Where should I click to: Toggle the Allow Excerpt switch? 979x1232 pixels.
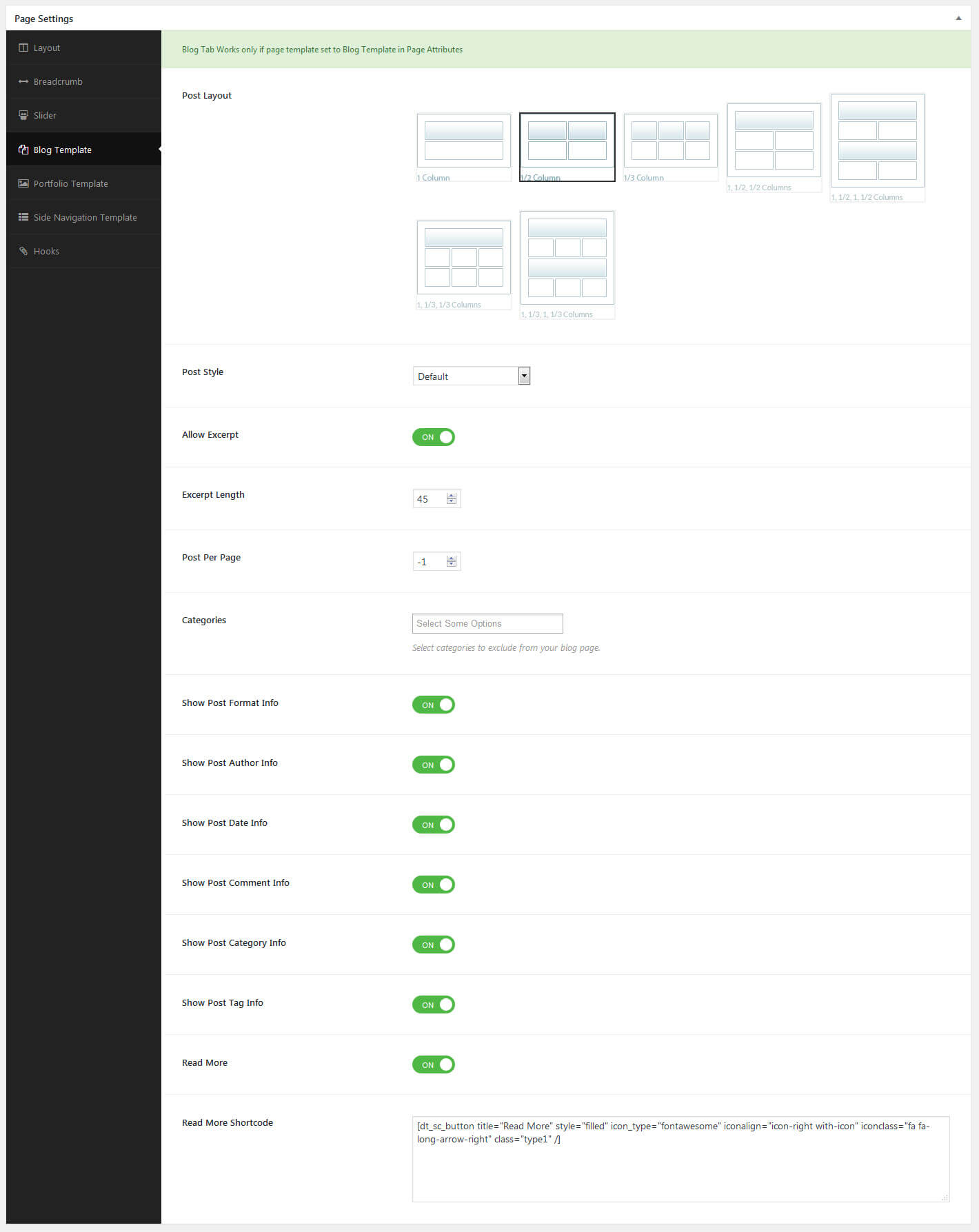[x=434, y=437]
